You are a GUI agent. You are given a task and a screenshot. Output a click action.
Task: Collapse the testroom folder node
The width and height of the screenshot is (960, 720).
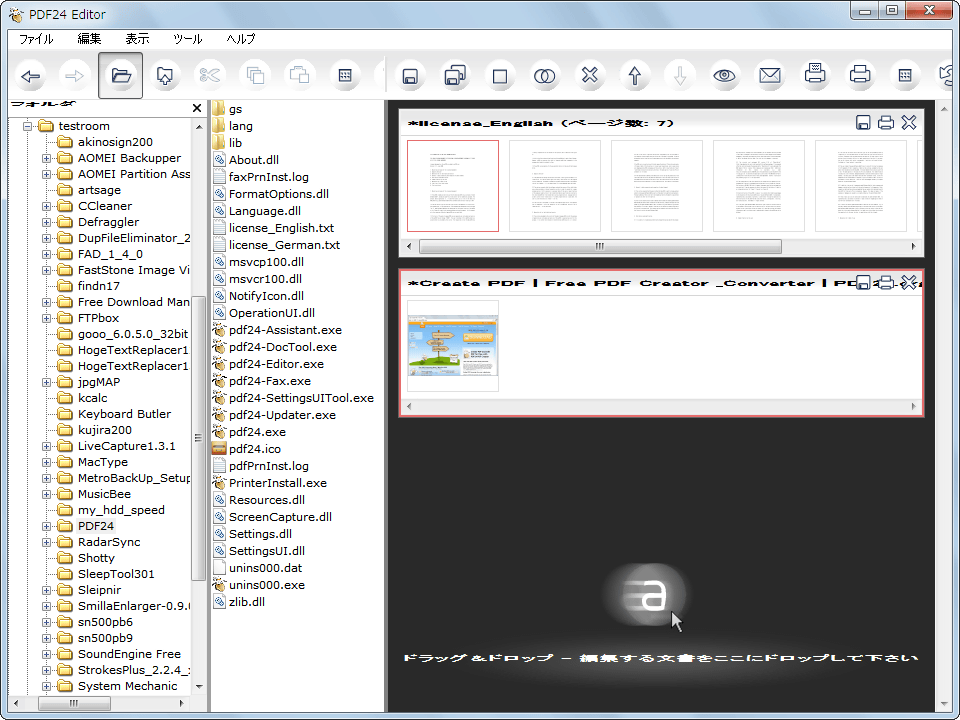(x=28, y=126)
